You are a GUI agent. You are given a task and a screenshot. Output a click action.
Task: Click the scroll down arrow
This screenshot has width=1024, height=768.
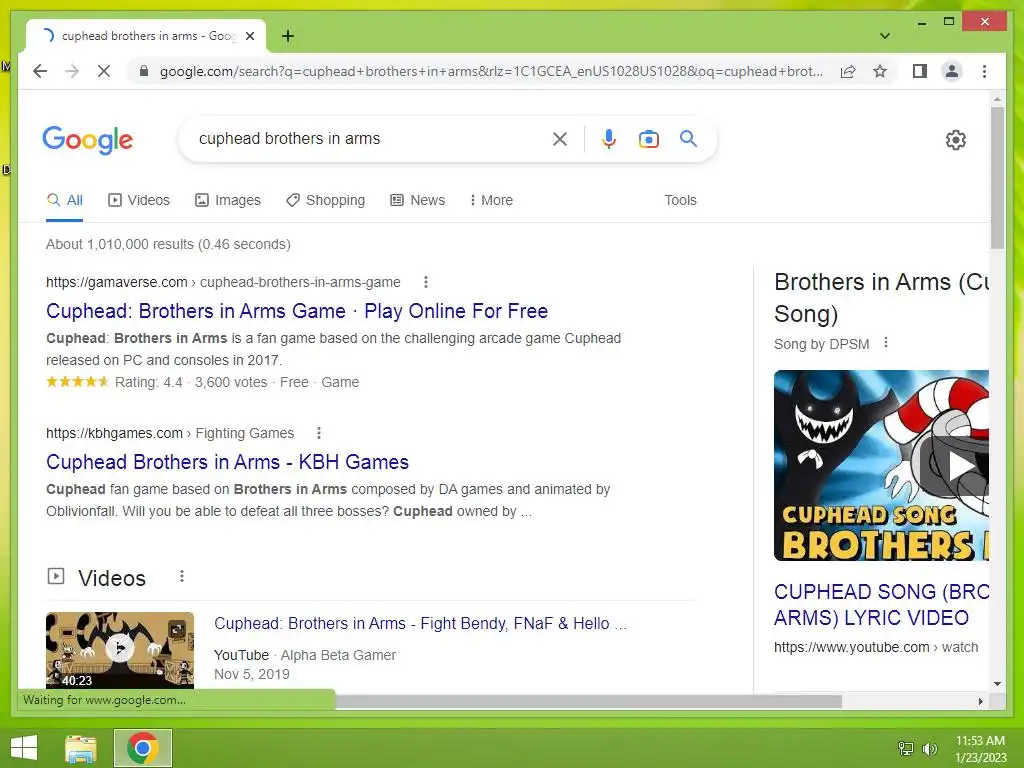(x=997, y=684)
